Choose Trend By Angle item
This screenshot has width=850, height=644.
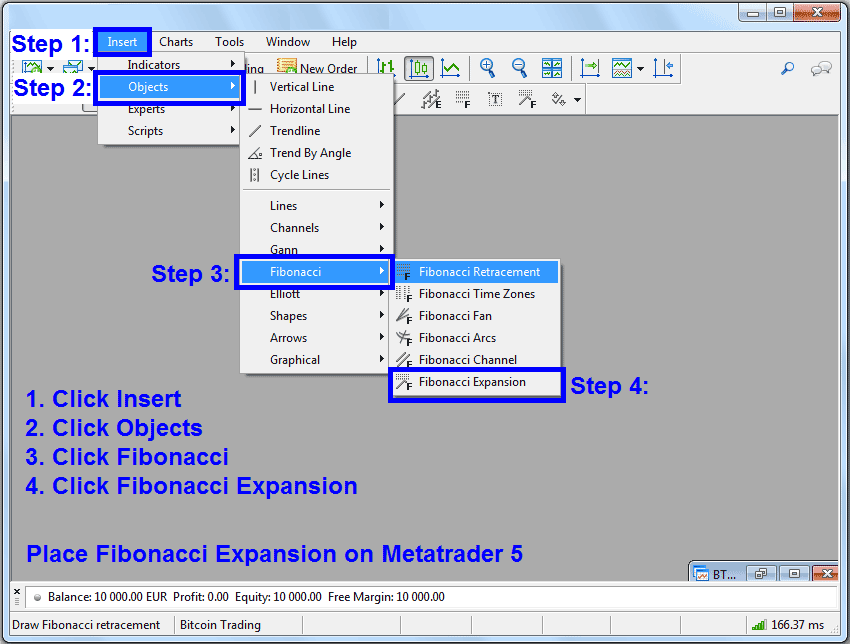(x=317, y=153)
